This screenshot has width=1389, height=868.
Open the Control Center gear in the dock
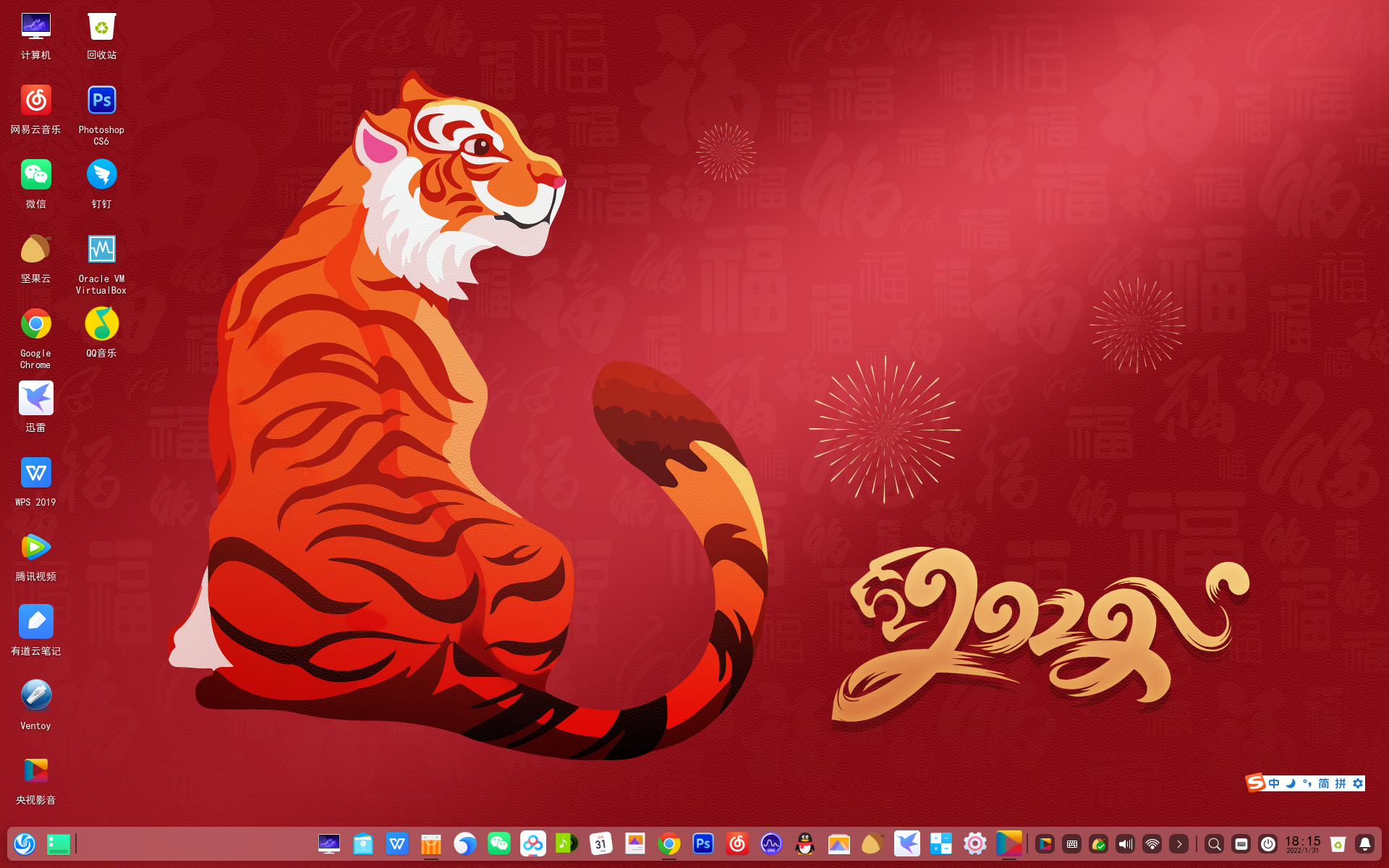(974, 843)
